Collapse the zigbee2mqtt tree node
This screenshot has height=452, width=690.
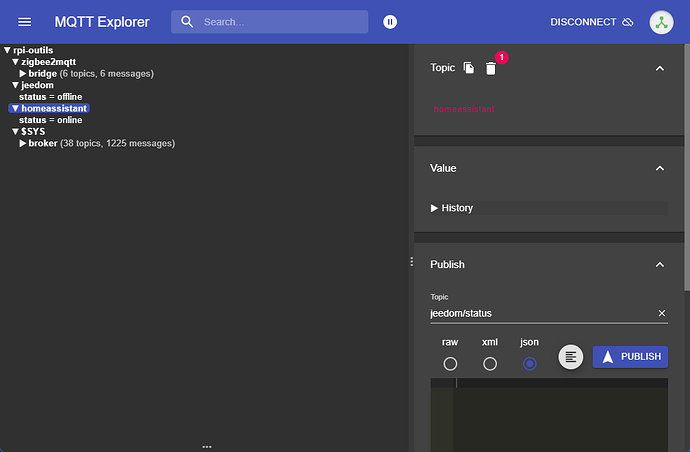15,62
